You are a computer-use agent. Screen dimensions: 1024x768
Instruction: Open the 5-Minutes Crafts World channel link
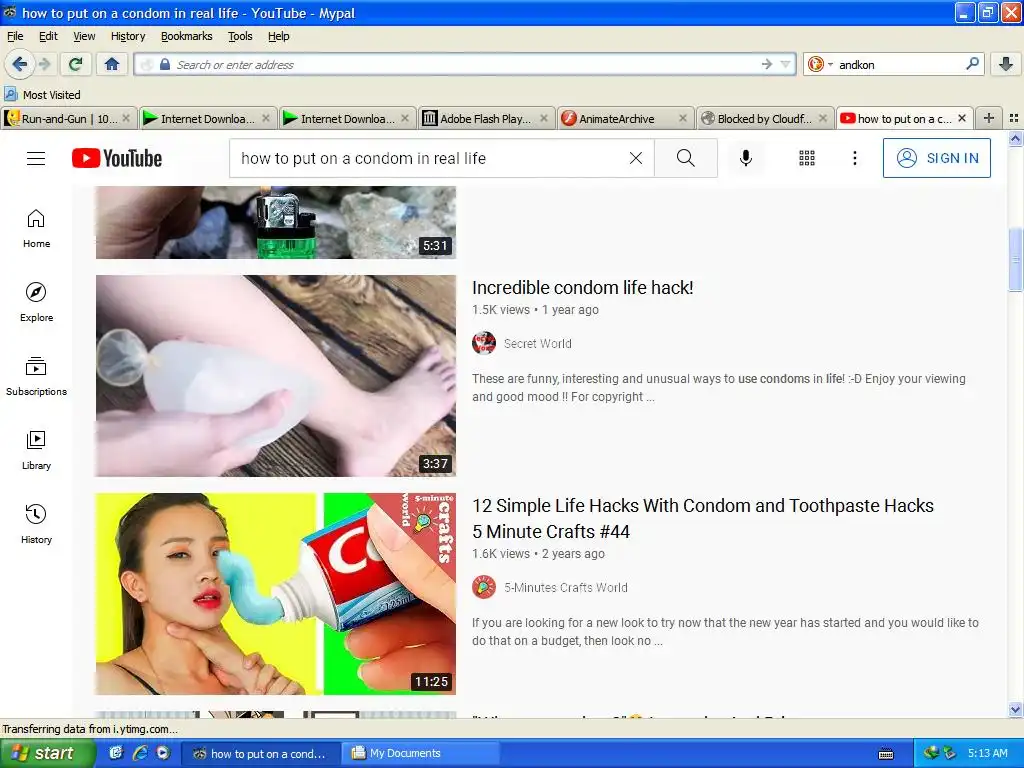(x=566, y=587)
